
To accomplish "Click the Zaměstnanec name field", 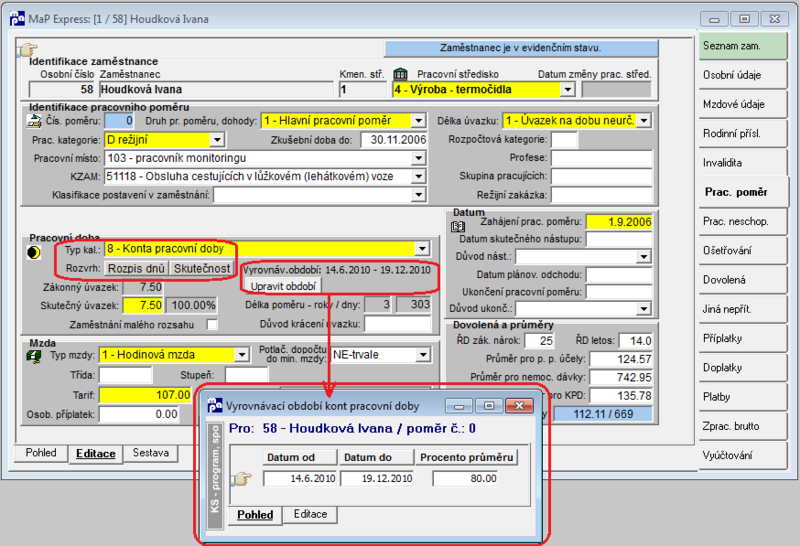I will (216, 90).
